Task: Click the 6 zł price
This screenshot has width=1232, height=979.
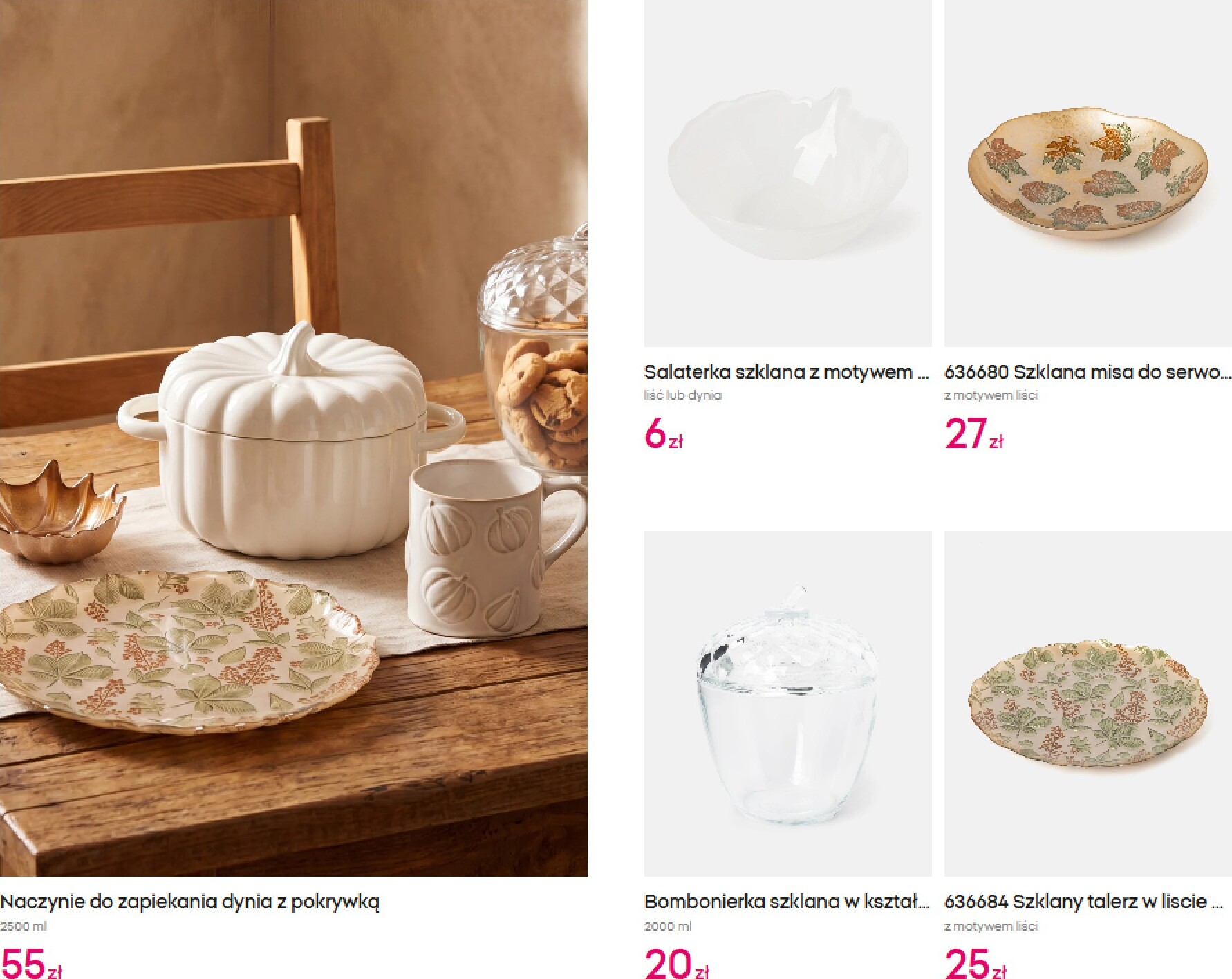Action: tap(663, 435)
